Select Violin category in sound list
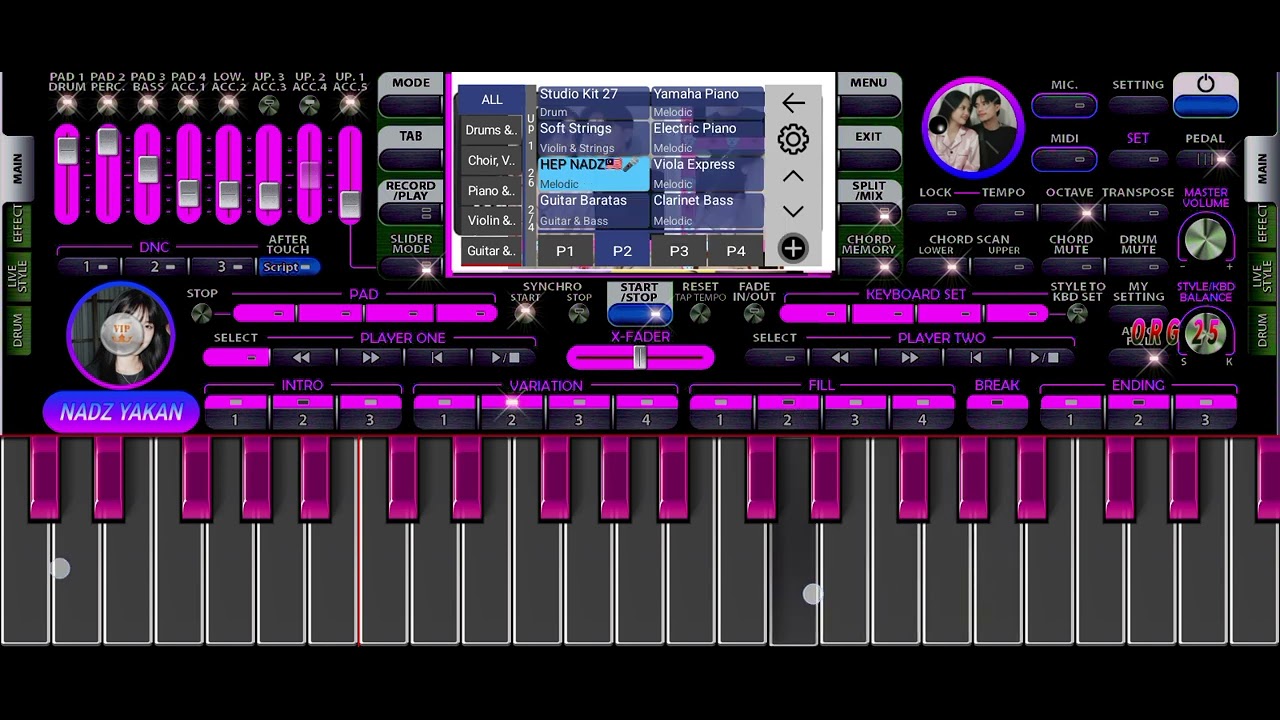1280x720 pixels. [x=491, y=220]
